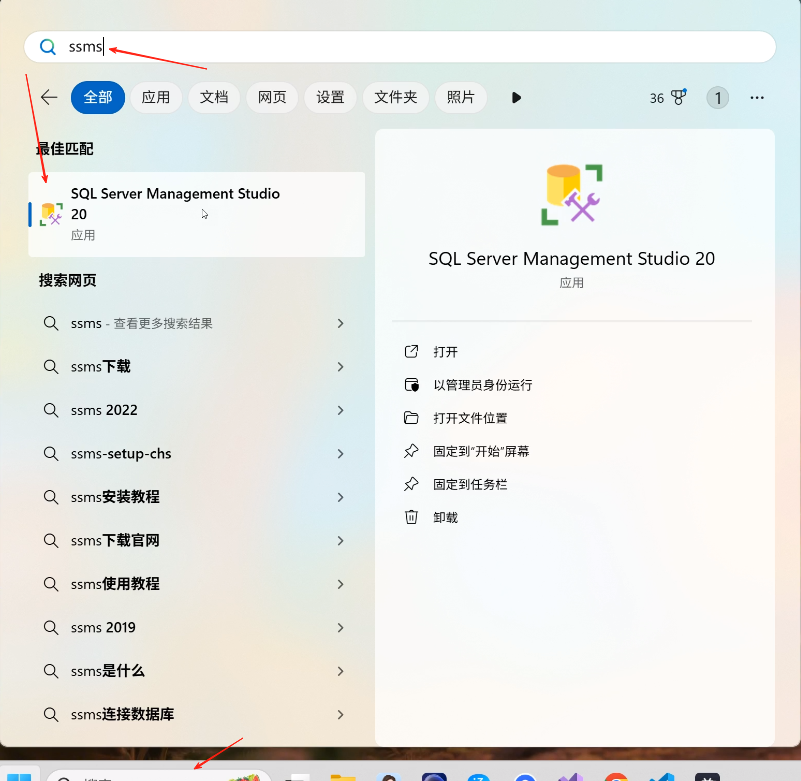Select the 'ssms 2022' suggestion
Viewport: 801px width, 781px height.
click(x=197, y=410)
